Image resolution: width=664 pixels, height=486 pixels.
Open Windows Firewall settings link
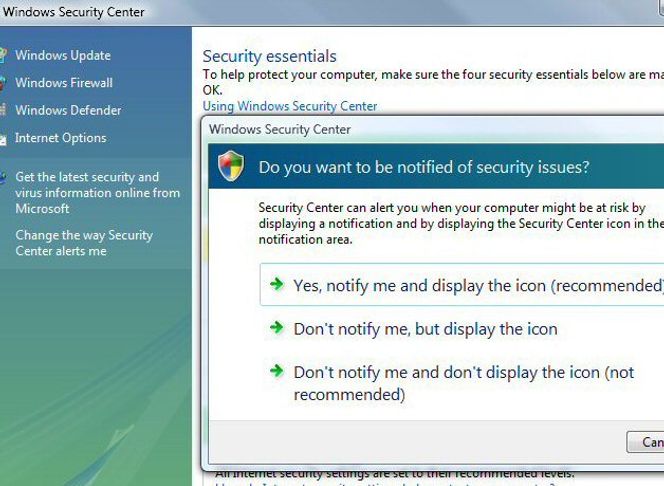pos(64,83)
